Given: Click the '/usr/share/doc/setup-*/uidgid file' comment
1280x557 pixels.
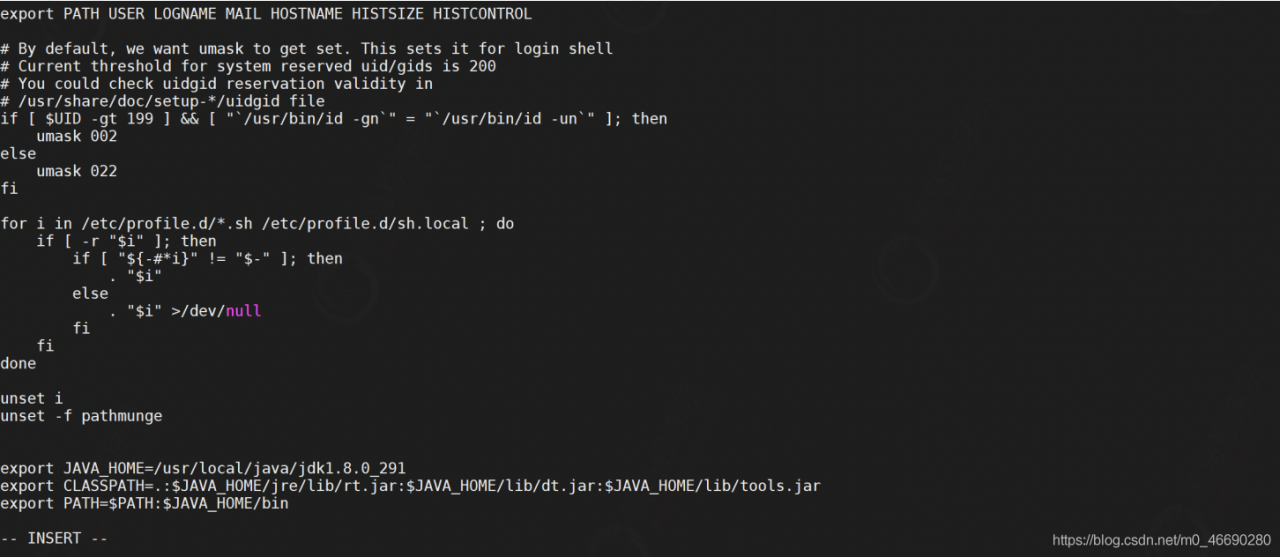Looking at the screenshot, I should [x=162, y=101].
